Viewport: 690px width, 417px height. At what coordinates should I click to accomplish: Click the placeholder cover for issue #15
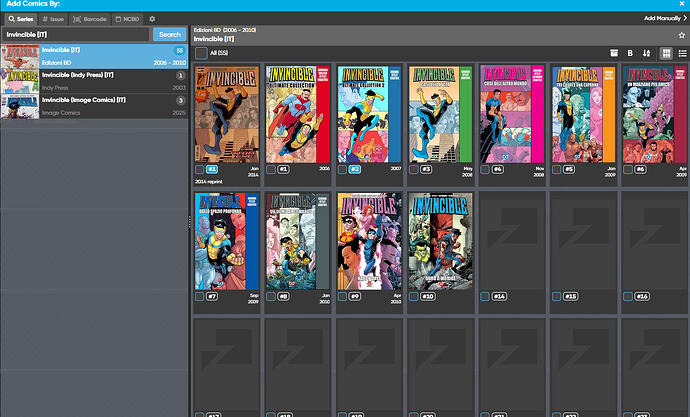[x=584, y=241]
